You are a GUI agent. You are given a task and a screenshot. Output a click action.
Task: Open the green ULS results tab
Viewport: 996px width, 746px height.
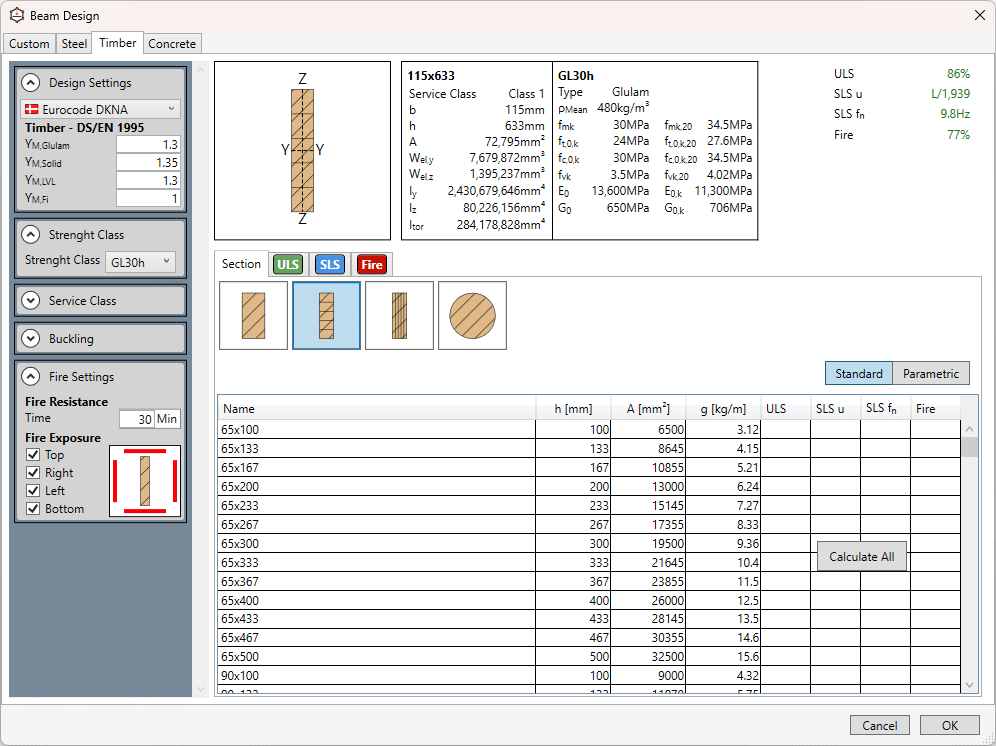(x=288, y=264)
